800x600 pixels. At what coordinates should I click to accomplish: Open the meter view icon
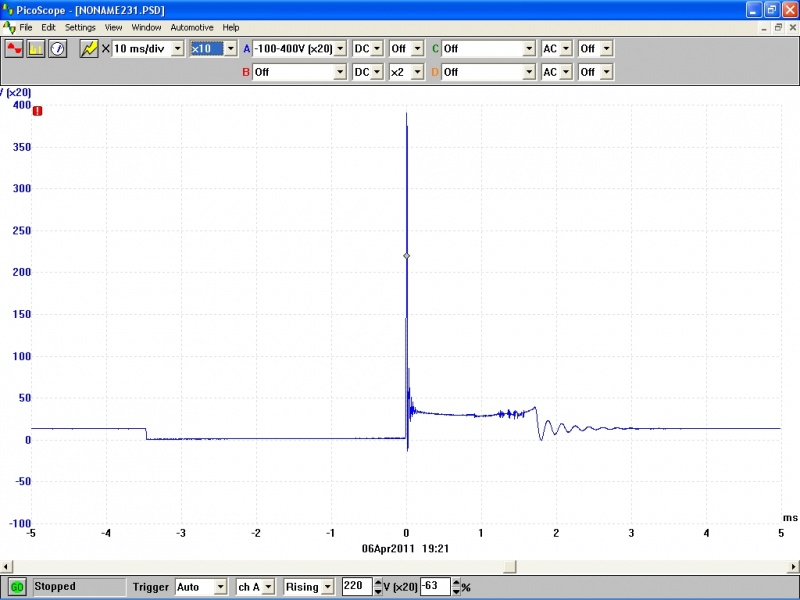click(57, 48)
